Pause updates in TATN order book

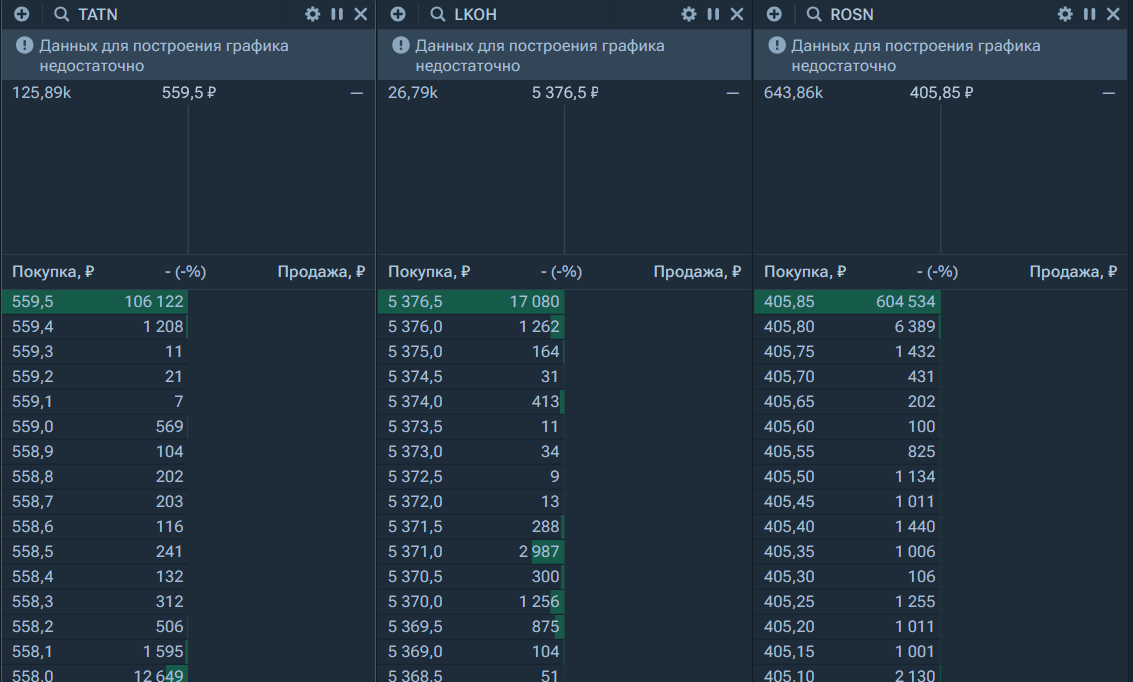pos(337,14)
